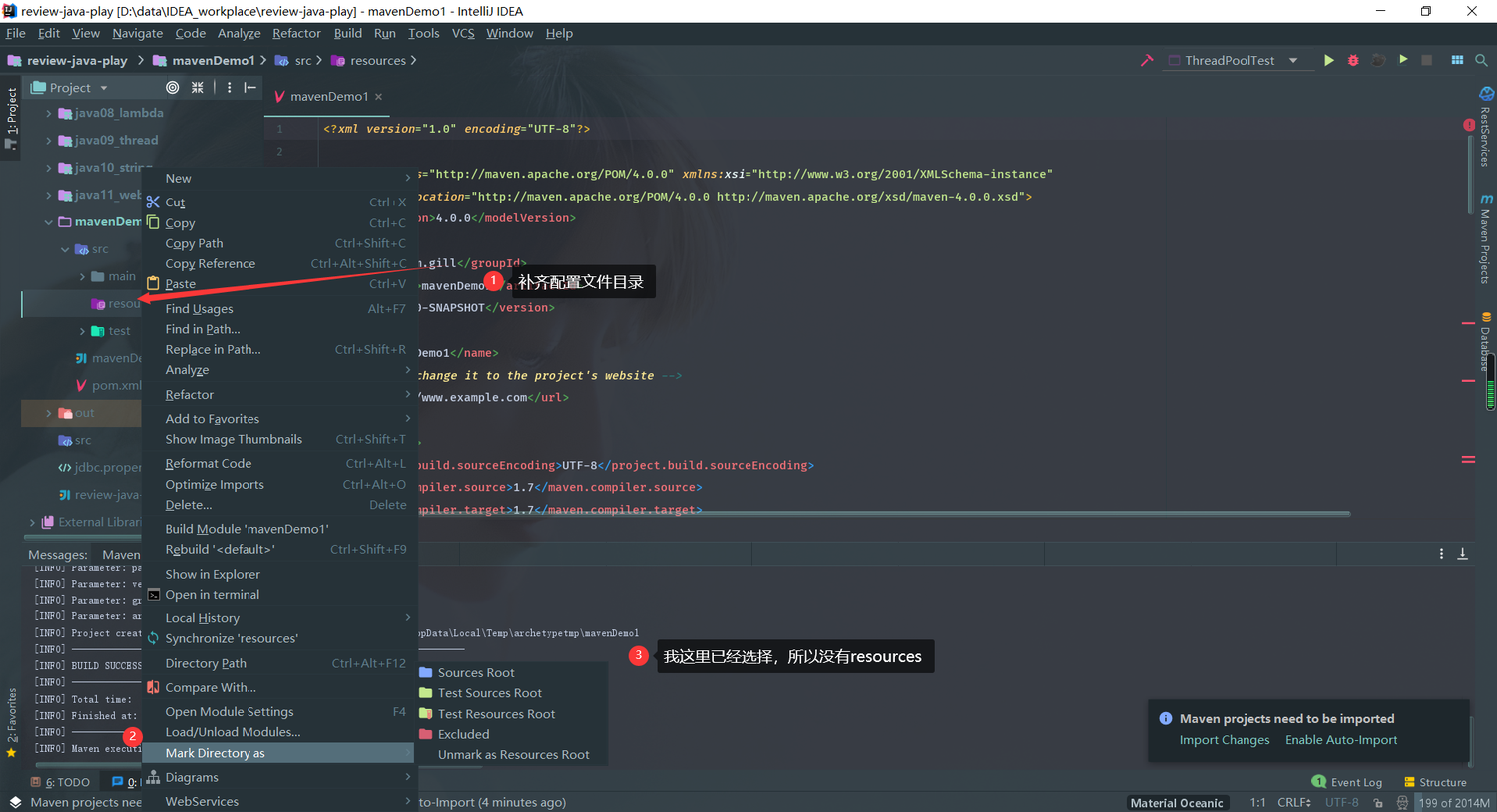Viewport: 1497px width, 812px height.
Task: Click the Build project hammer icon
Action: (x=1147, y=60)
